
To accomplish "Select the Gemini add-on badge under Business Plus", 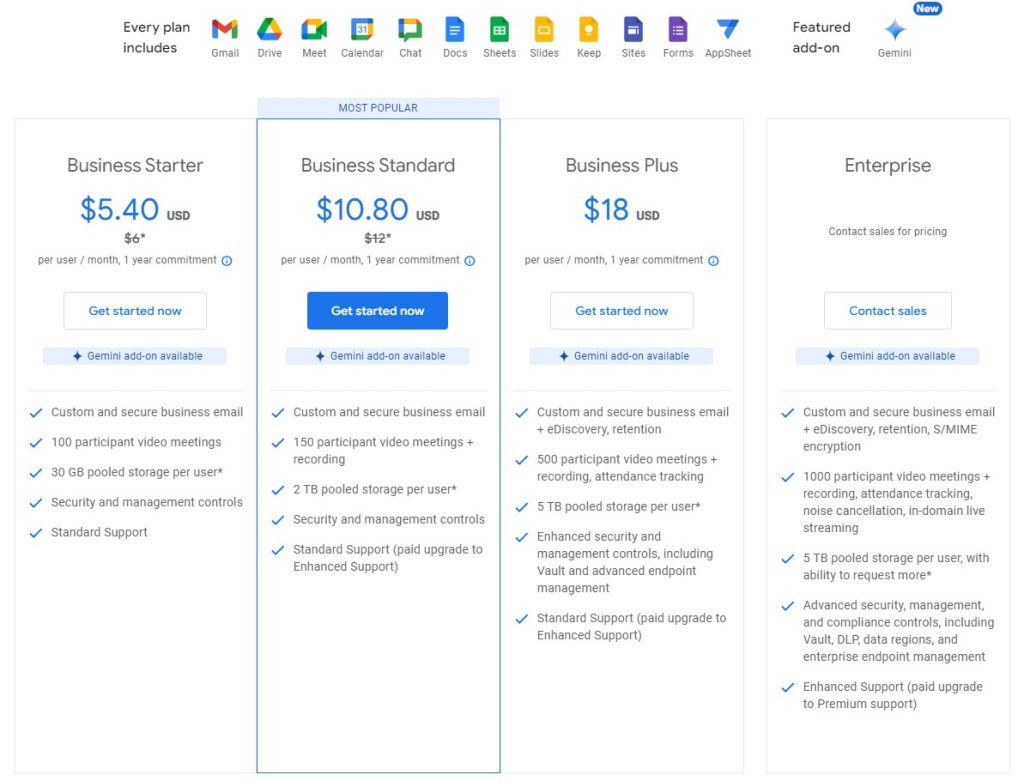I will [621, 355].
